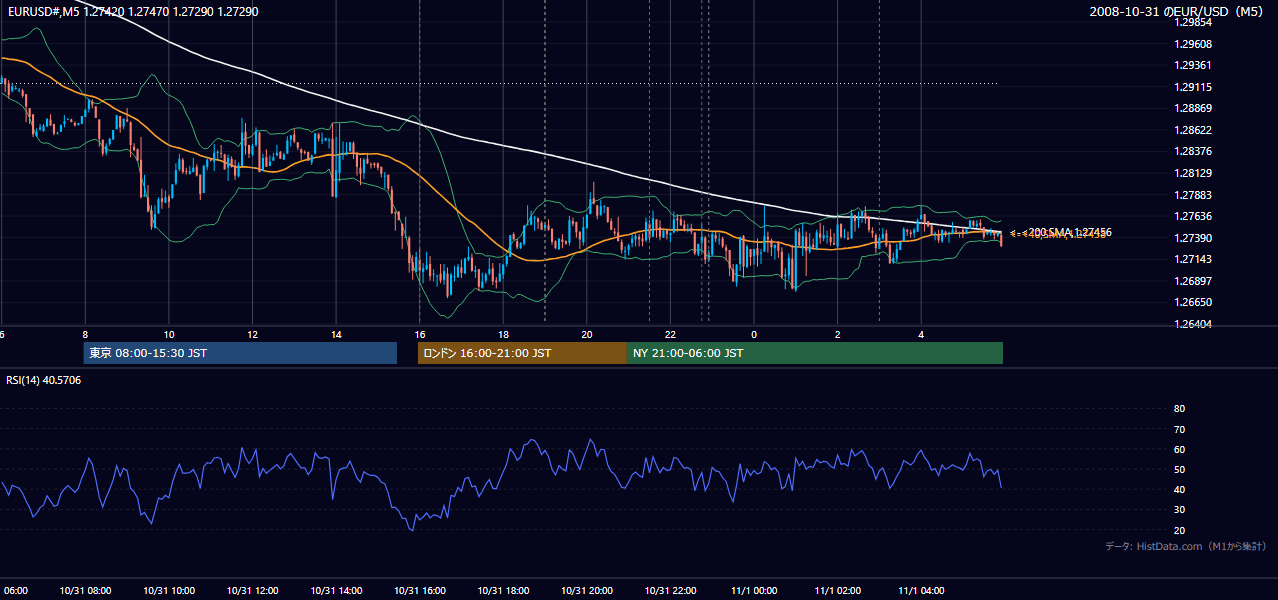Click price axis label 1.28129
This screenshot has width=1278, height=600.
[x=1193, y=173]
